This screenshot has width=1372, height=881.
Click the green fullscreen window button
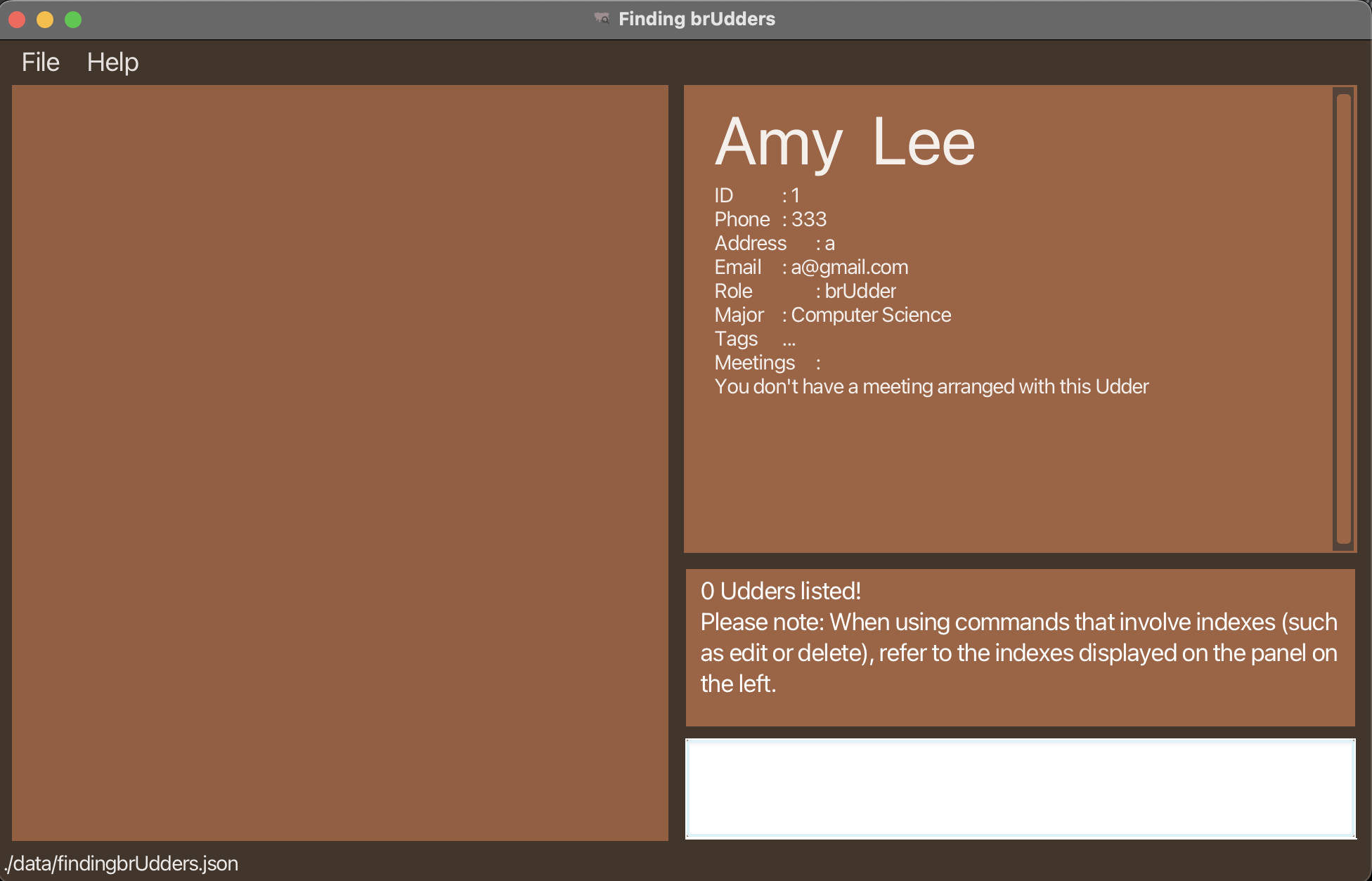73,20
